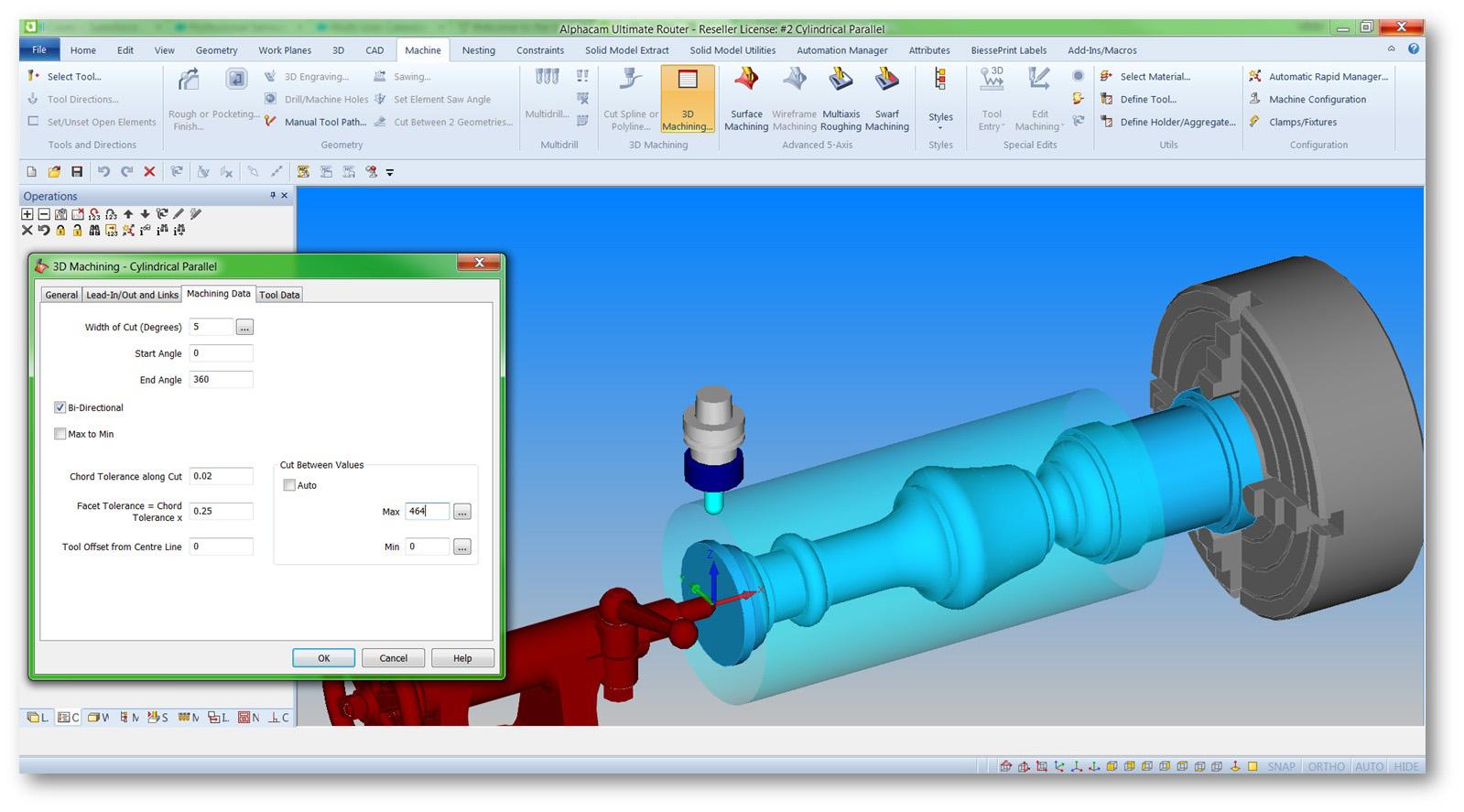The width and height of the screenshot is (1464, 812).
Task: Click the Help button in the dialog
Action: (462, 658)
